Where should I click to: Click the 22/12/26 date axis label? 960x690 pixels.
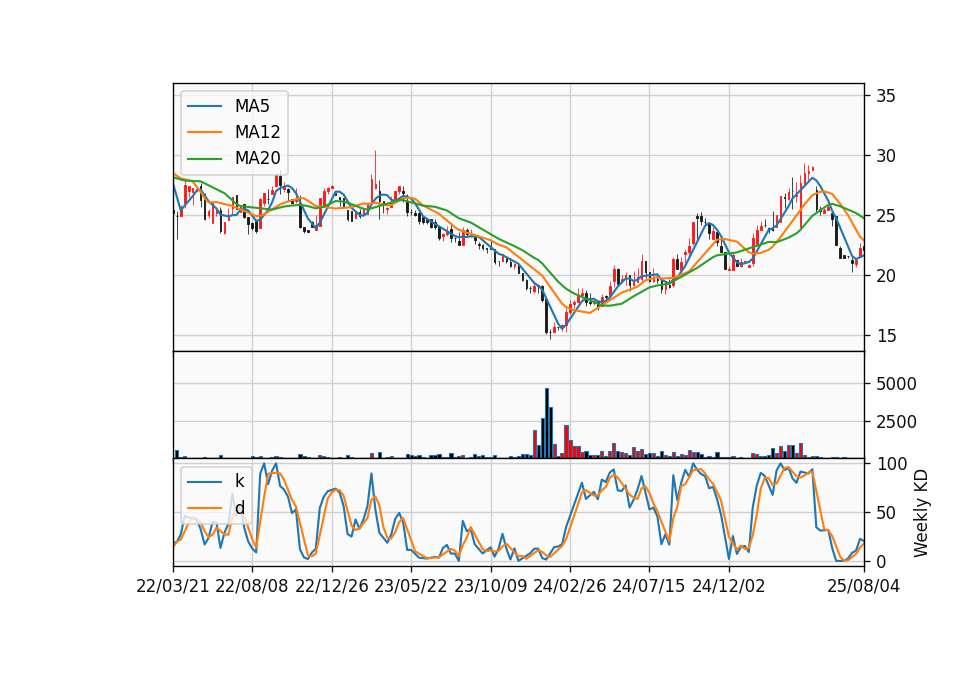click(332, 586)
